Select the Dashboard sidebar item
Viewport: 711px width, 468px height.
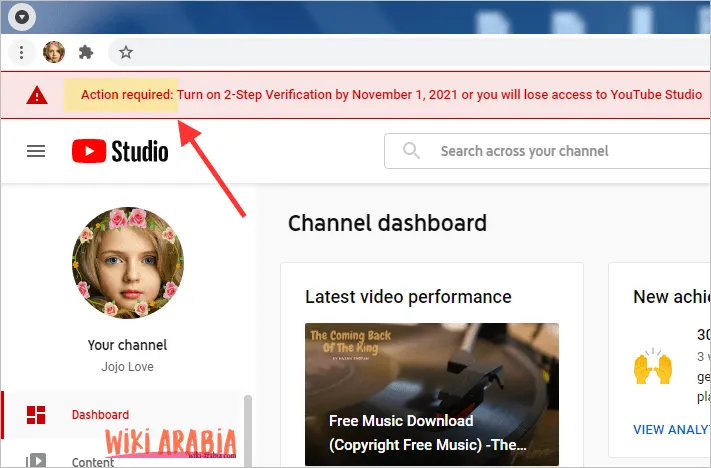click(122, 415)
